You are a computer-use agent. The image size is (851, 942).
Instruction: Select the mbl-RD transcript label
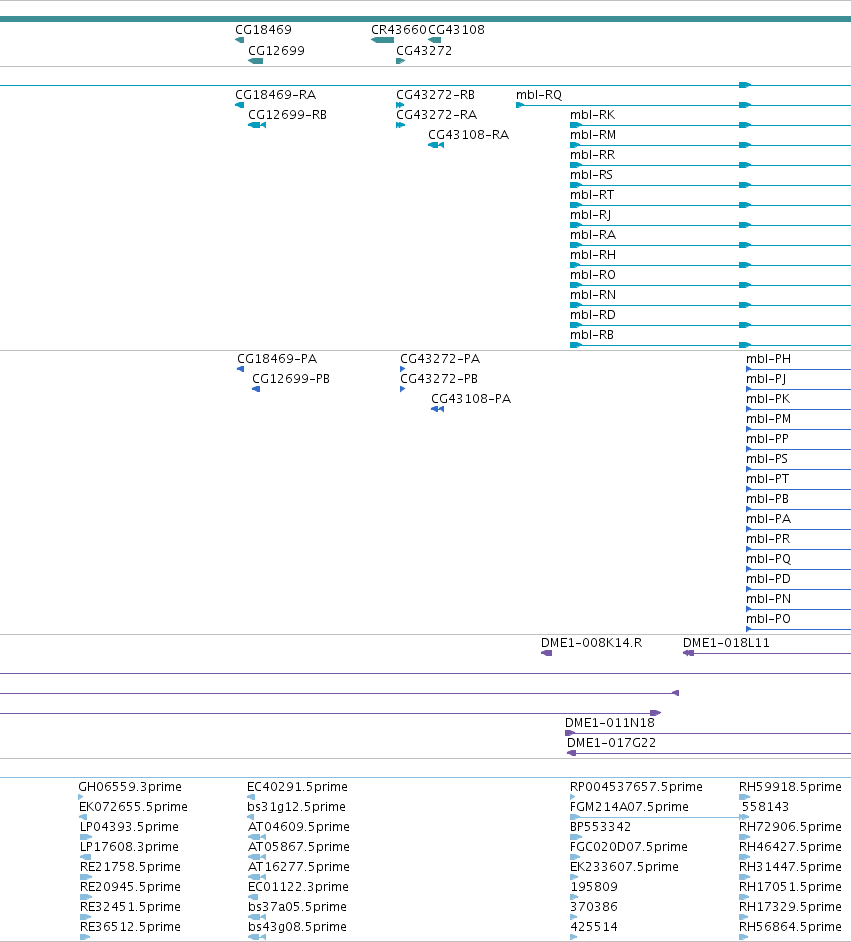click(x=593, y=315)
